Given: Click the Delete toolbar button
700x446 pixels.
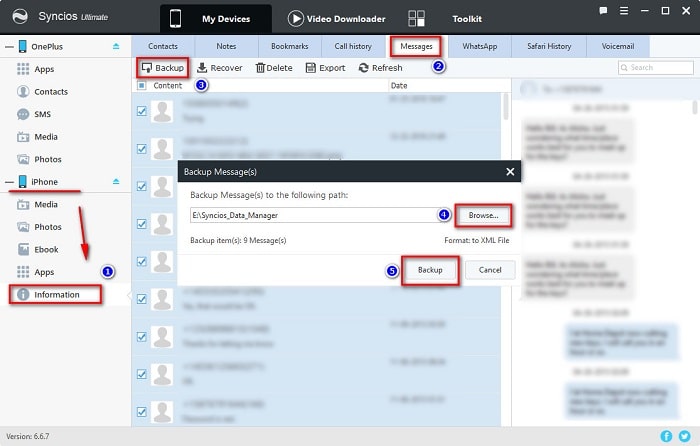Looking at the screenshot, I should tap(274, 68).
